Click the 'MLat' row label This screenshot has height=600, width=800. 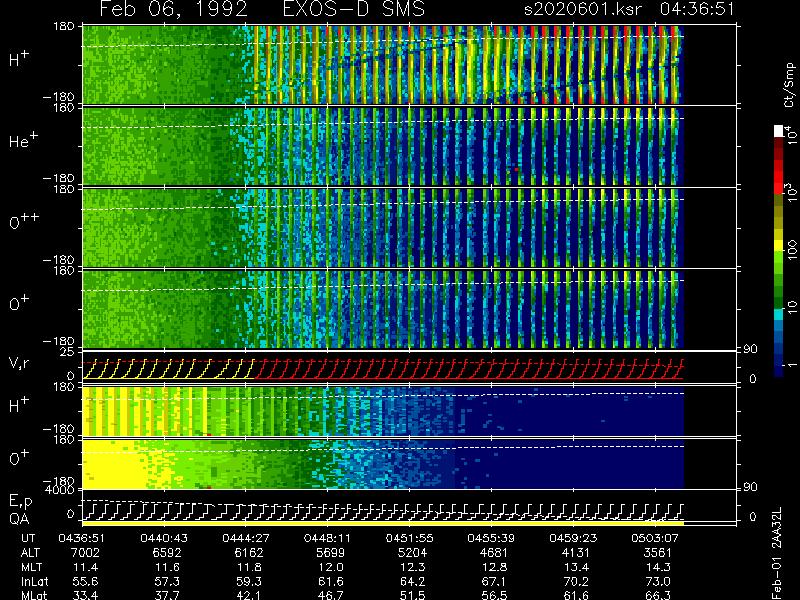pos(34,595)
